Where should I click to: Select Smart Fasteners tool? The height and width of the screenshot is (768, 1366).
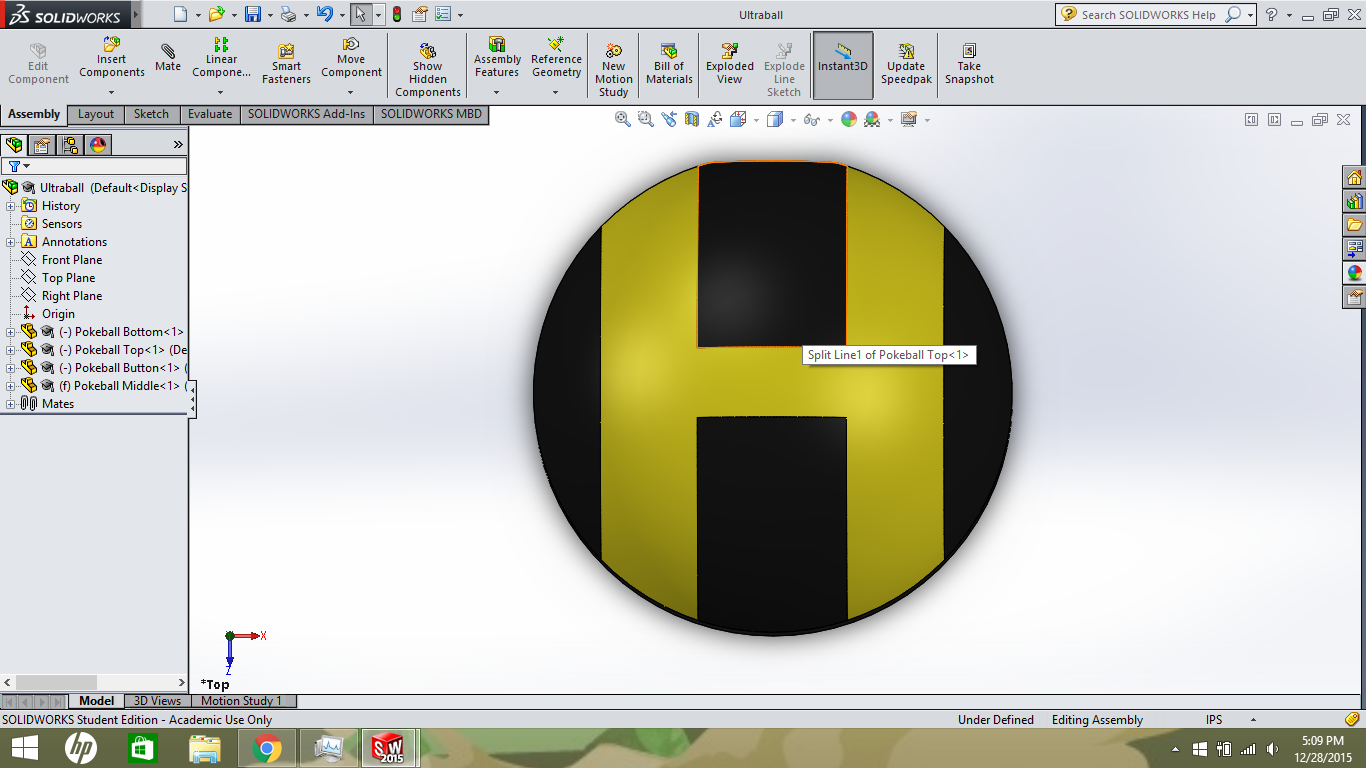[x=286, y=64]
